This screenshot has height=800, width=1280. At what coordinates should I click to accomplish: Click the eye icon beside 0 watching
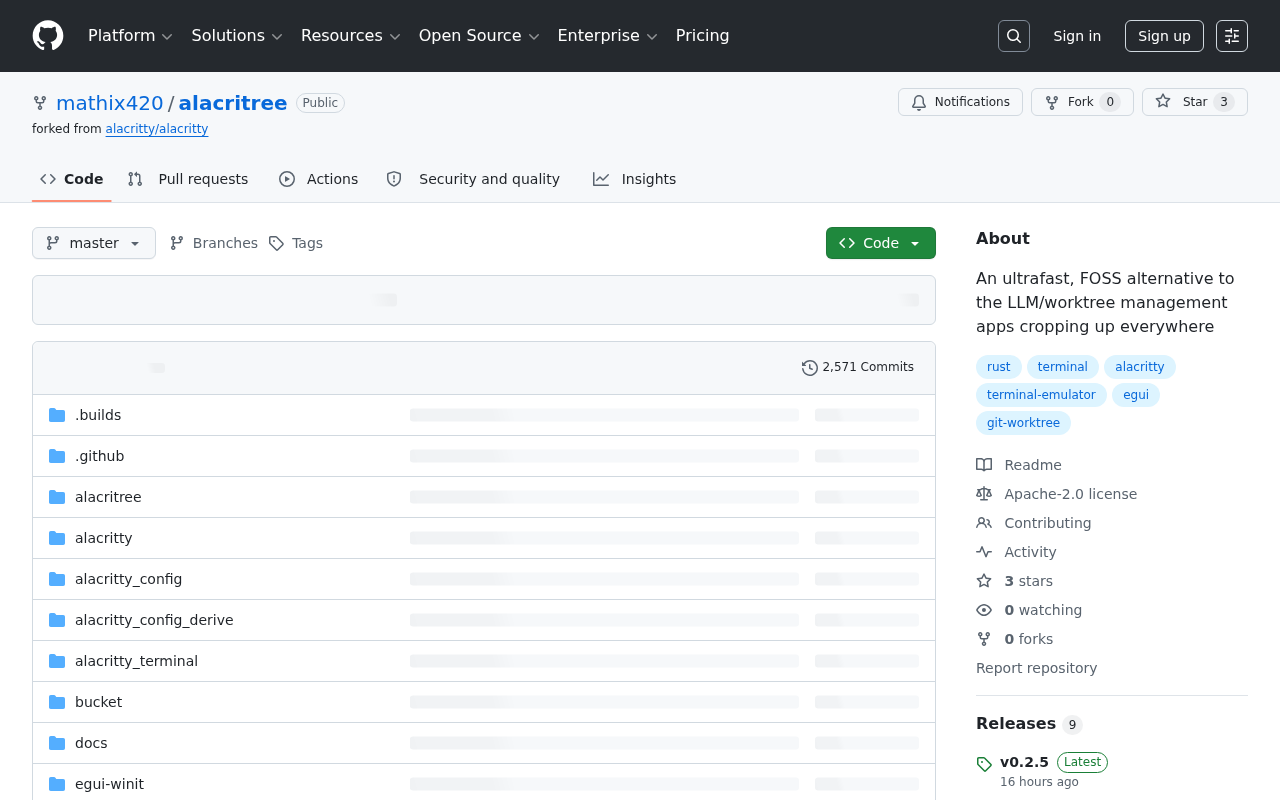(984, 610)
